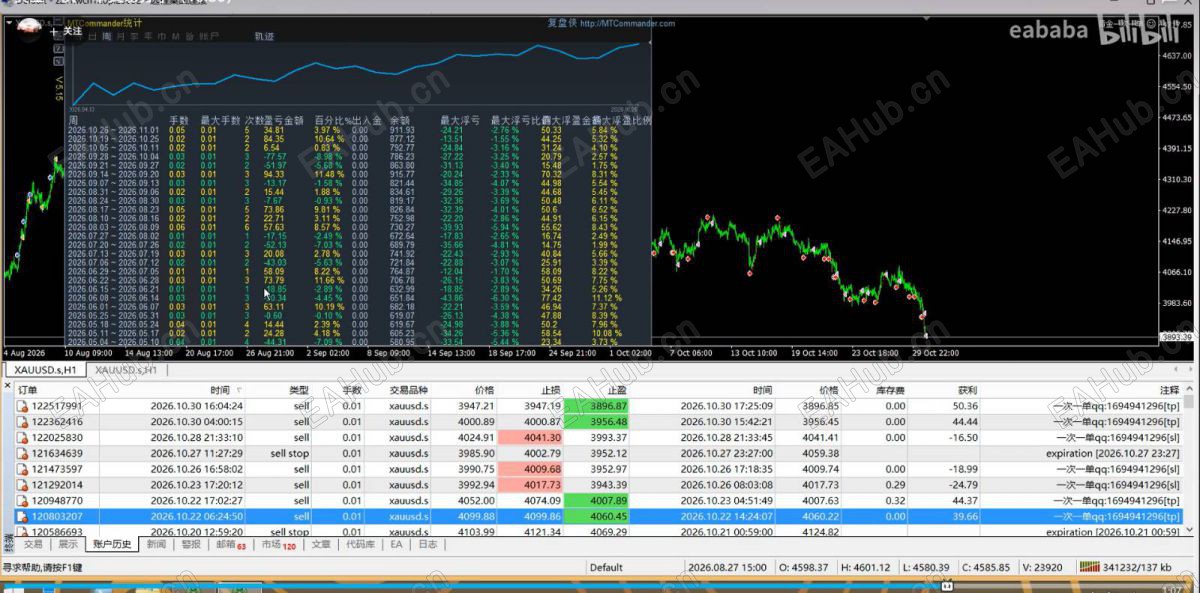Viewport: 1200px width, 593px height.
Task: Click the order icon for ticket 121473597
Action: [22, 469]
